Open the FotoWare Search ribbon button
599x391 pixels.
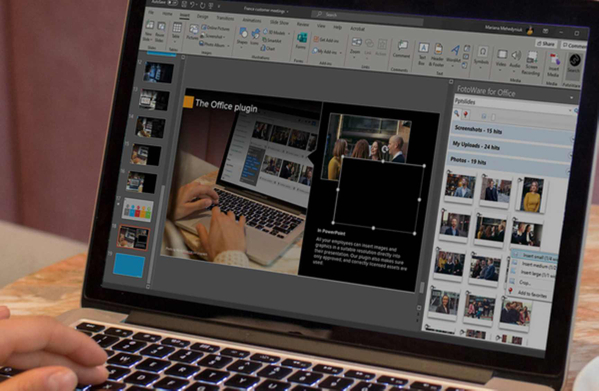tap(574, 64)
